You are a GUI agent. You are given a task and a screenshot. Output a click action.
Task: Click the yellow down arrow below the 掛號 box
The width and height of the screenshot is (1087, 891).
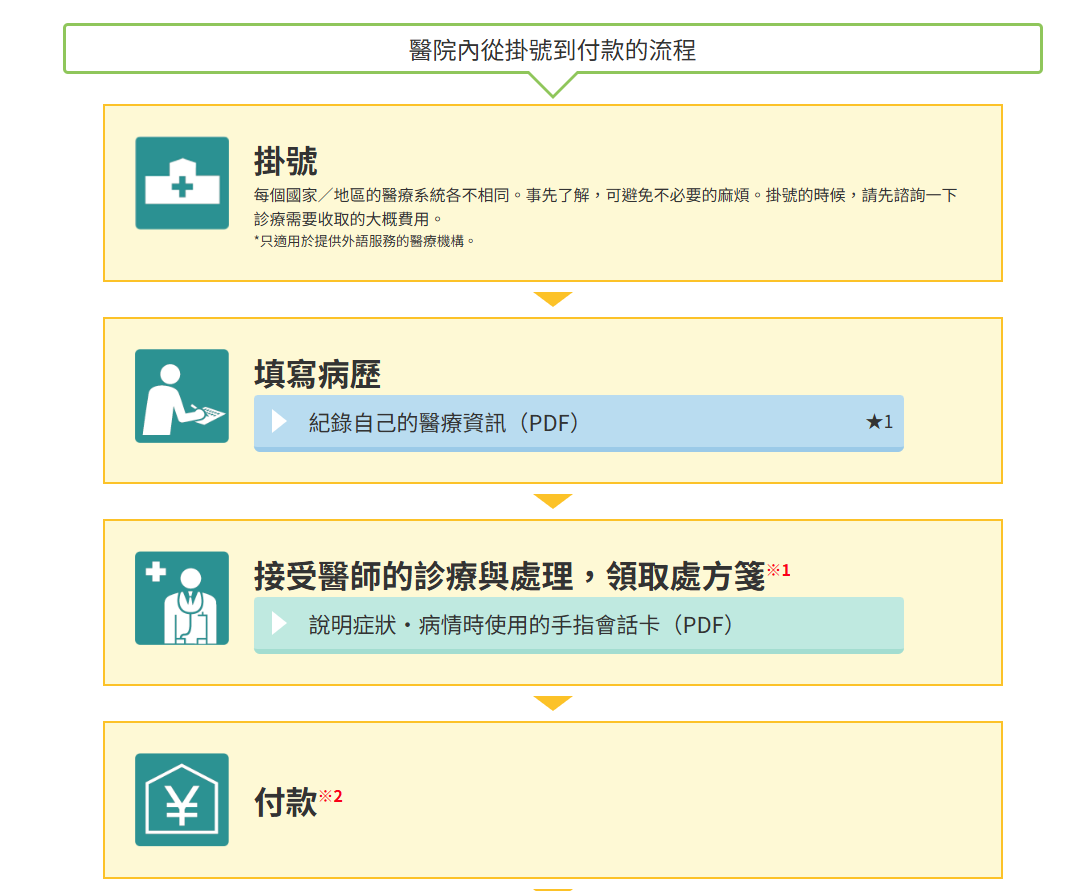coord(552,299)
